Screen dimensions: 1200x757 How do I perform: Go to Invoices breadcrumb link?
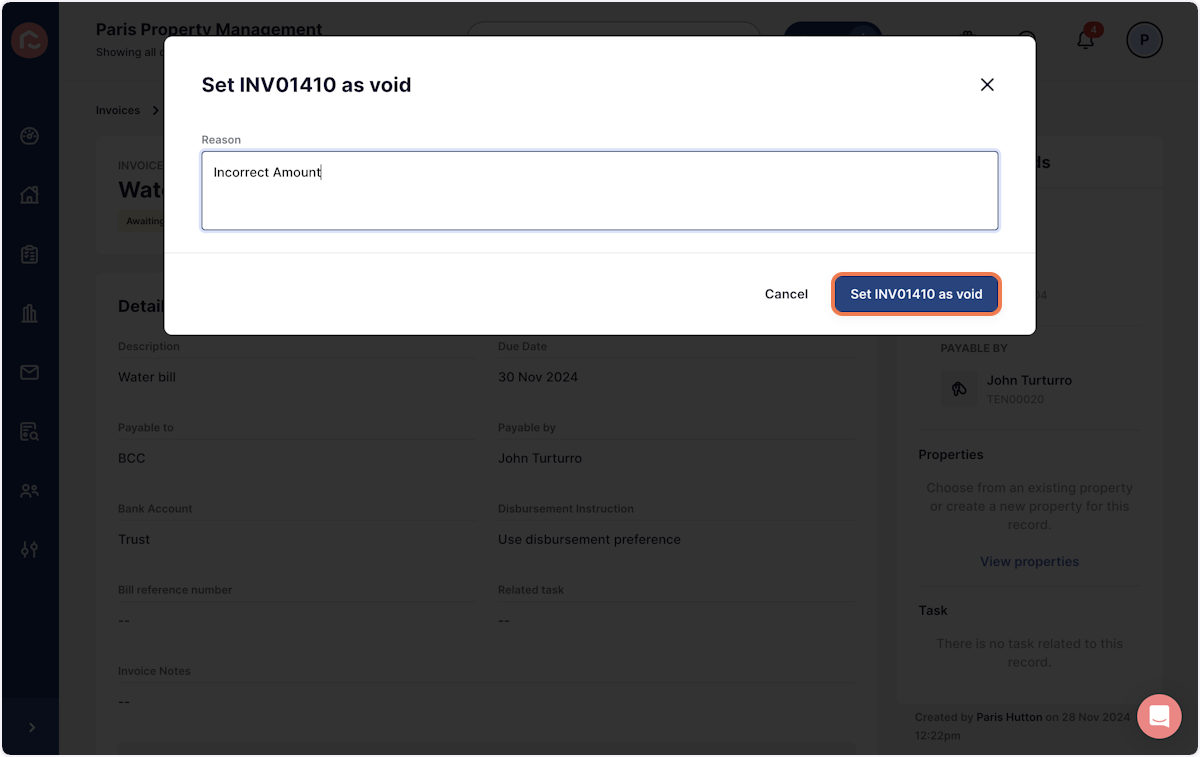118,110
